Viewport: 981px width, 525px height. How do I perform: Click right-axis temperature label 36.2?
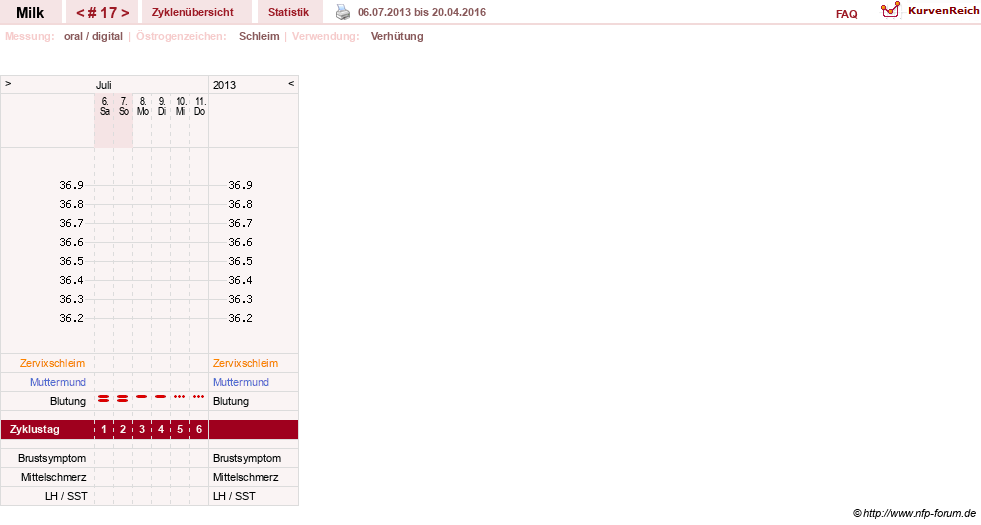240,319
